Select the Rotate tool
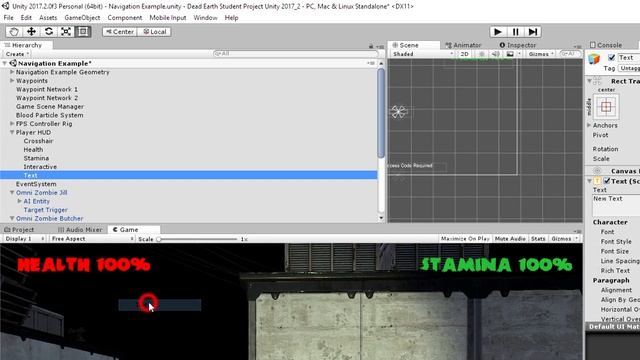This screenshot has height=360, width=640. click(49, 32)
